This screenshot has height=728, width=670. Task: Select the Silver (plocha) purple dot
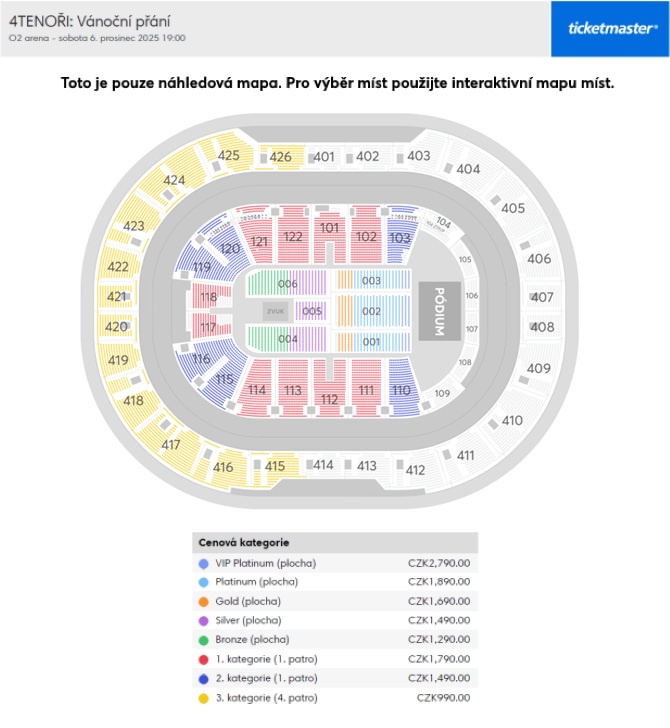tap(204, 620)
